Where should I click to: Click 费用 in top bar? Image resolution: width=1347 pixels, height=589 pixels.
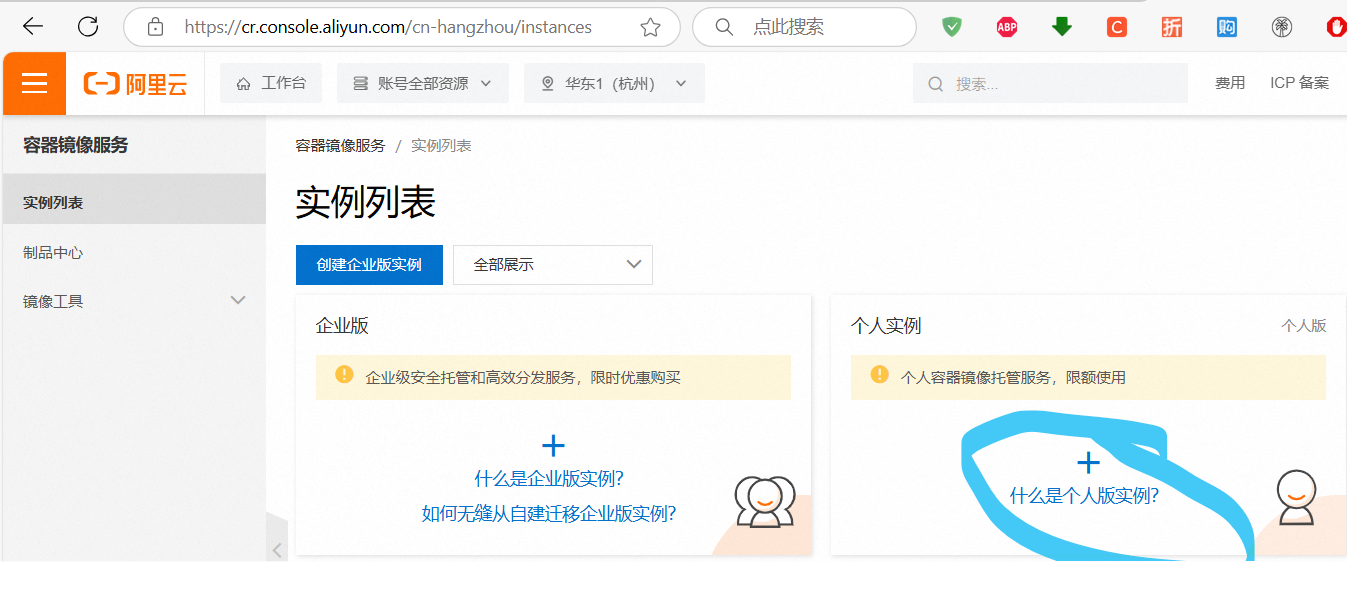coord(1230,83)
